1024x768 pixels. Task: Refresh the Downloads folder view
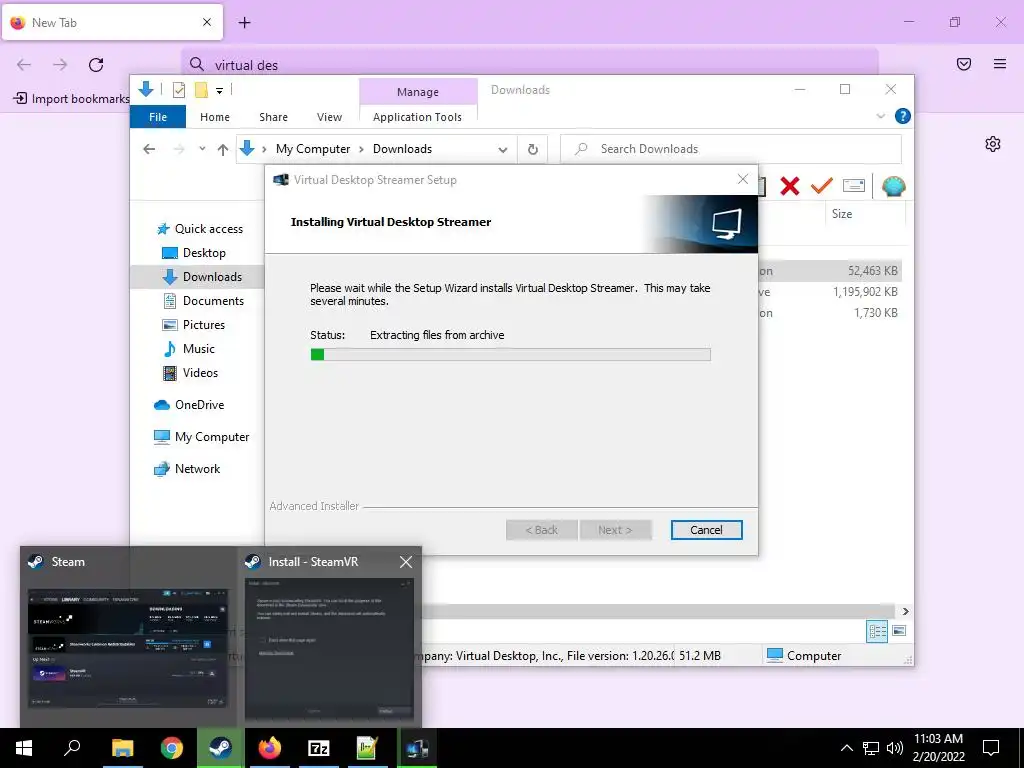pyautogui.click(x=533, y=150)
